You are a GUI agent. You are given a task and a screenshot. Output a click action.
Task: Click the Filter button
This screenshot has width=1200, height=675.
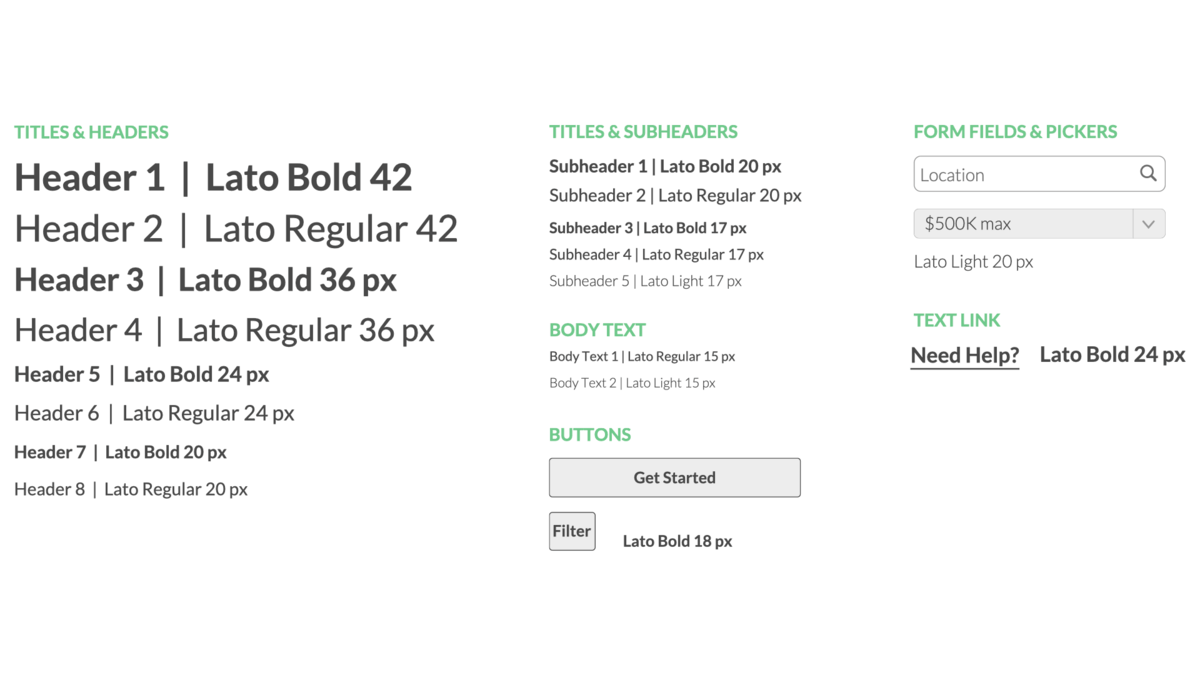572,531
